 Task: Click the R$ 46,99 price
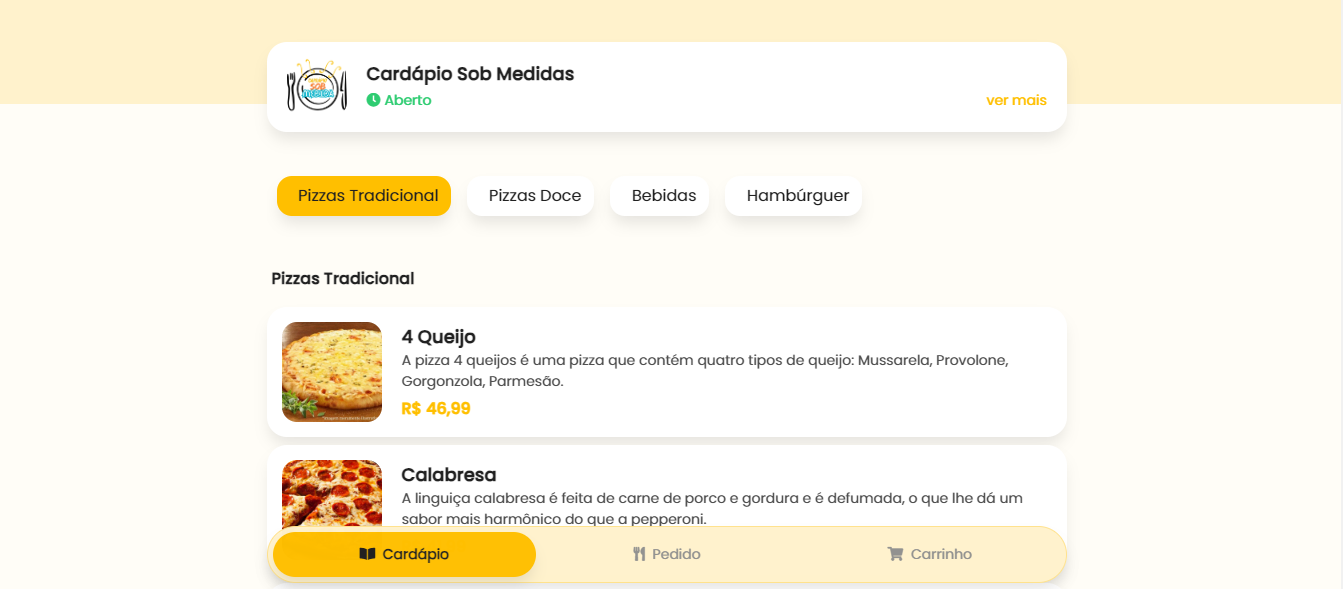click(436, 408)
